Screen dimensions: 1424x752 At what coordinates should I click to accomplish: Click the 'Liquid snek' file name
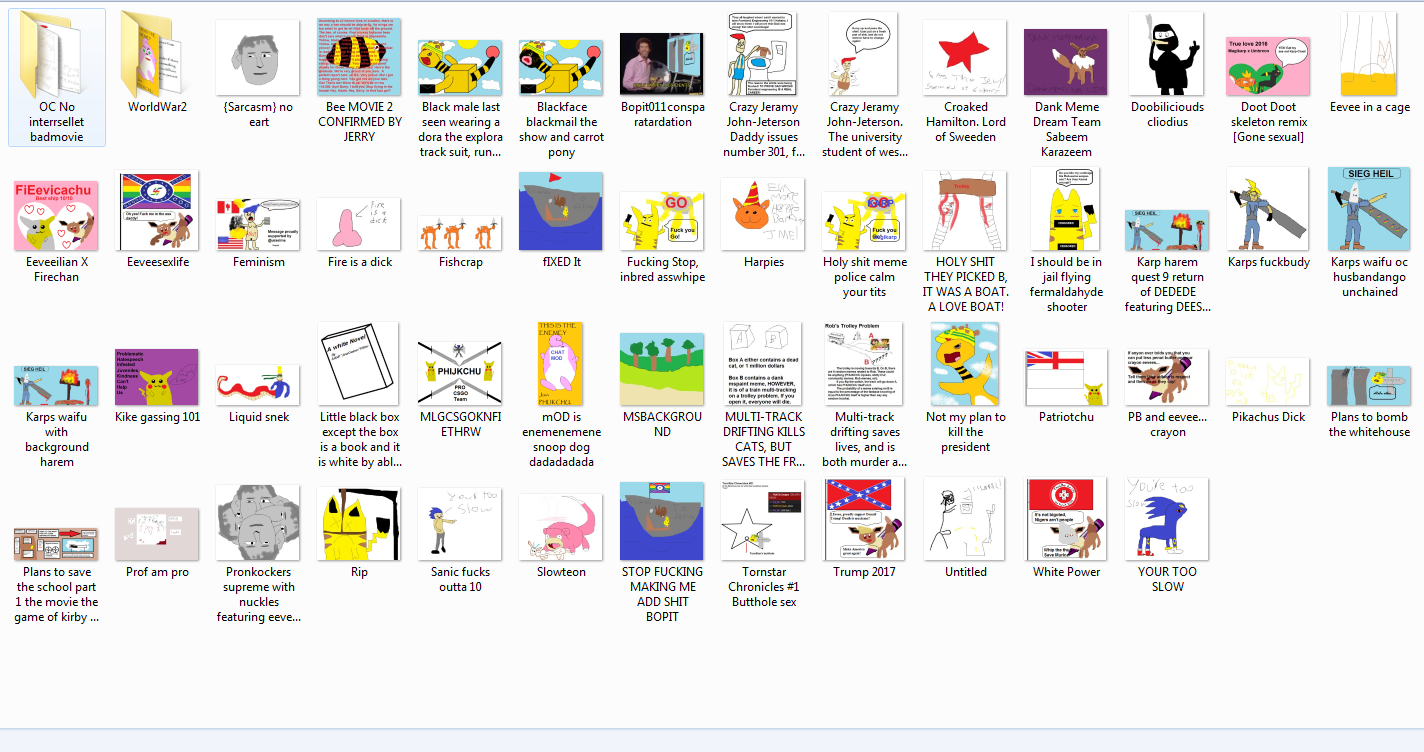[x=258, y=417]
